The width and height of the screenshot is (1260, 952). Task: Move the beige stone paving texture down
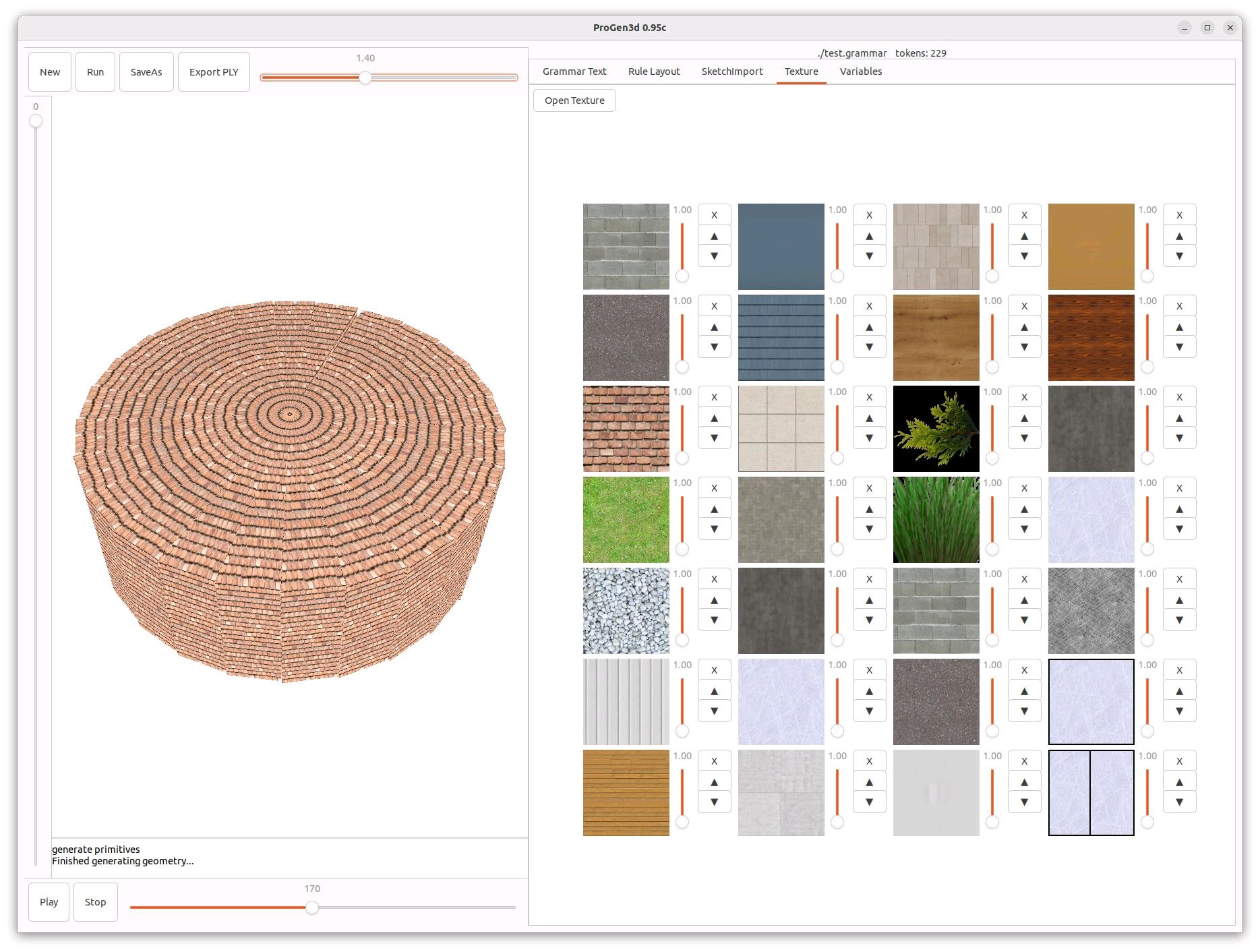1024,256
